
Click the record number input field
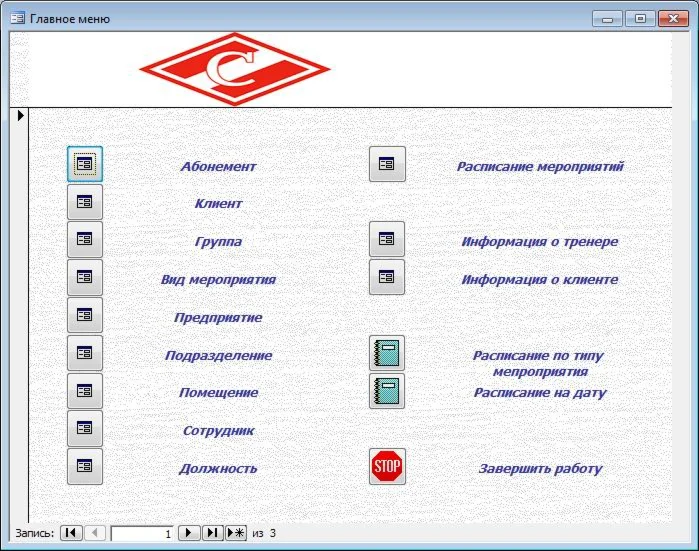point(142,533)
